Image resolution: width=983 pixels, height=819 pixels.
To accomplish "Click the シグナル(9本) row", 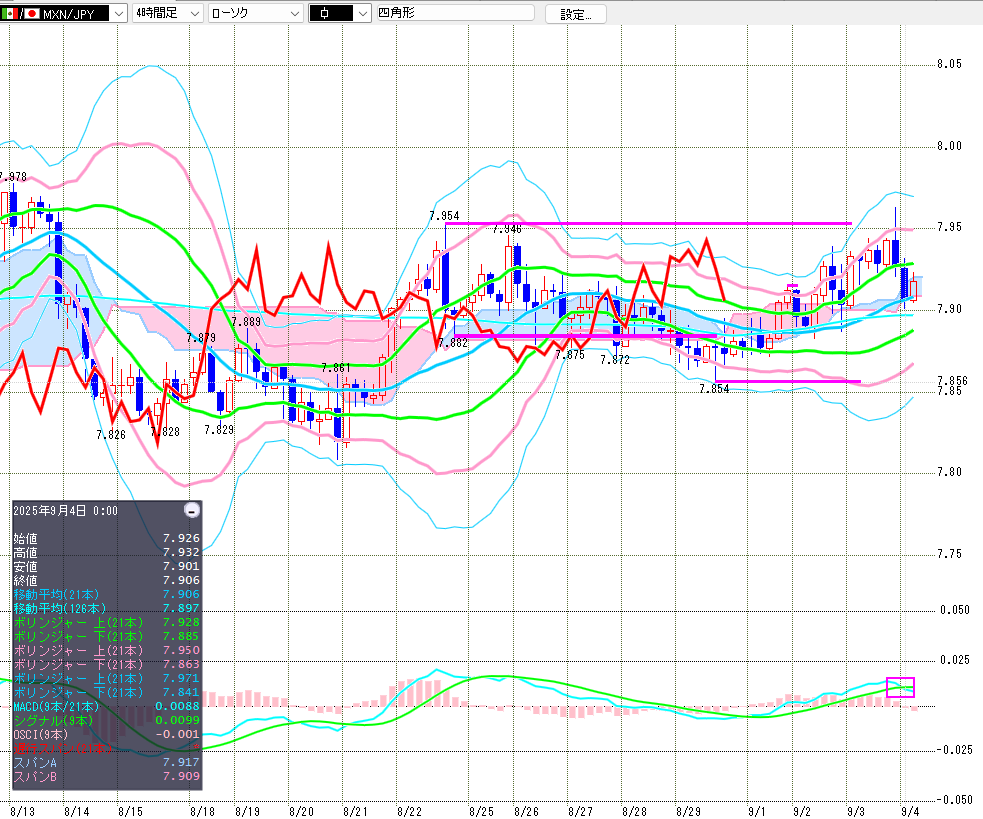I will (x=107, y=721).
